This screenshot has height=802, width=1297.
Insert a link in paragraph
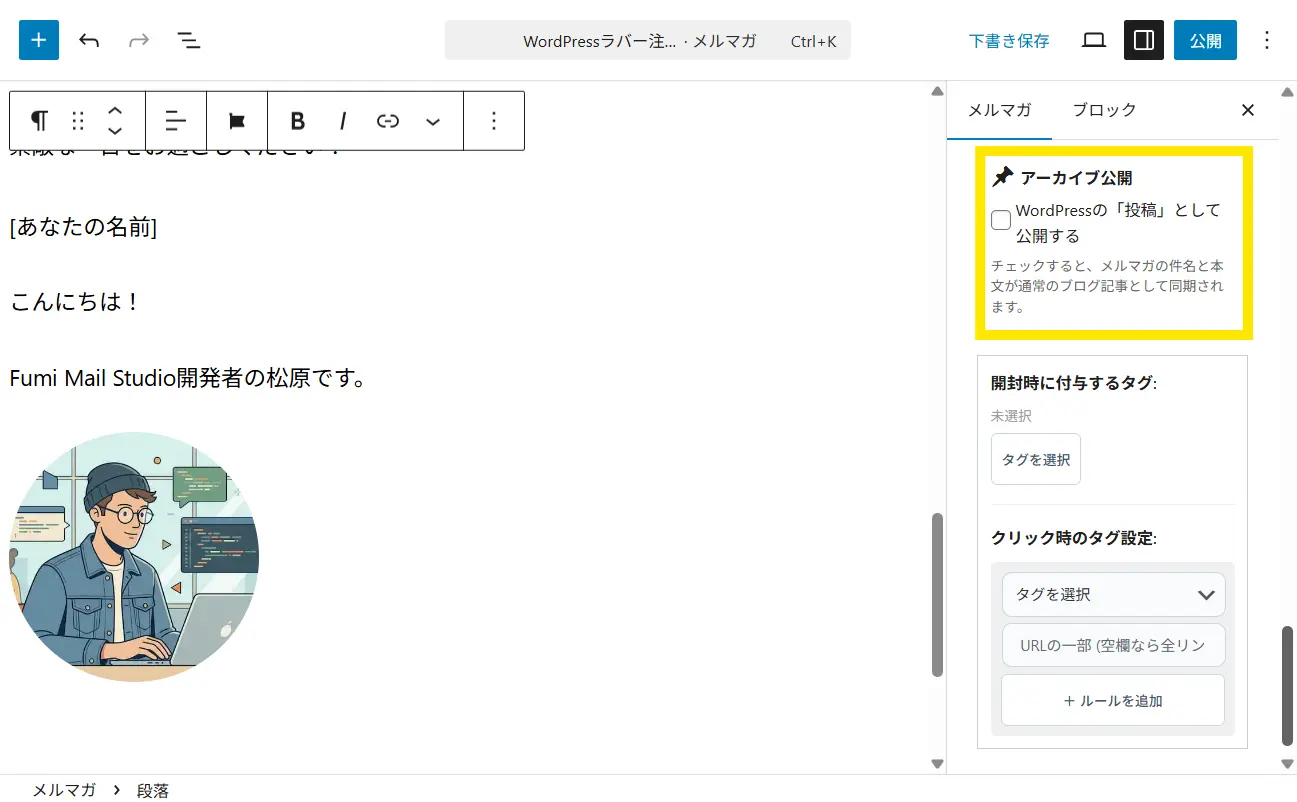tap(388, 121)
